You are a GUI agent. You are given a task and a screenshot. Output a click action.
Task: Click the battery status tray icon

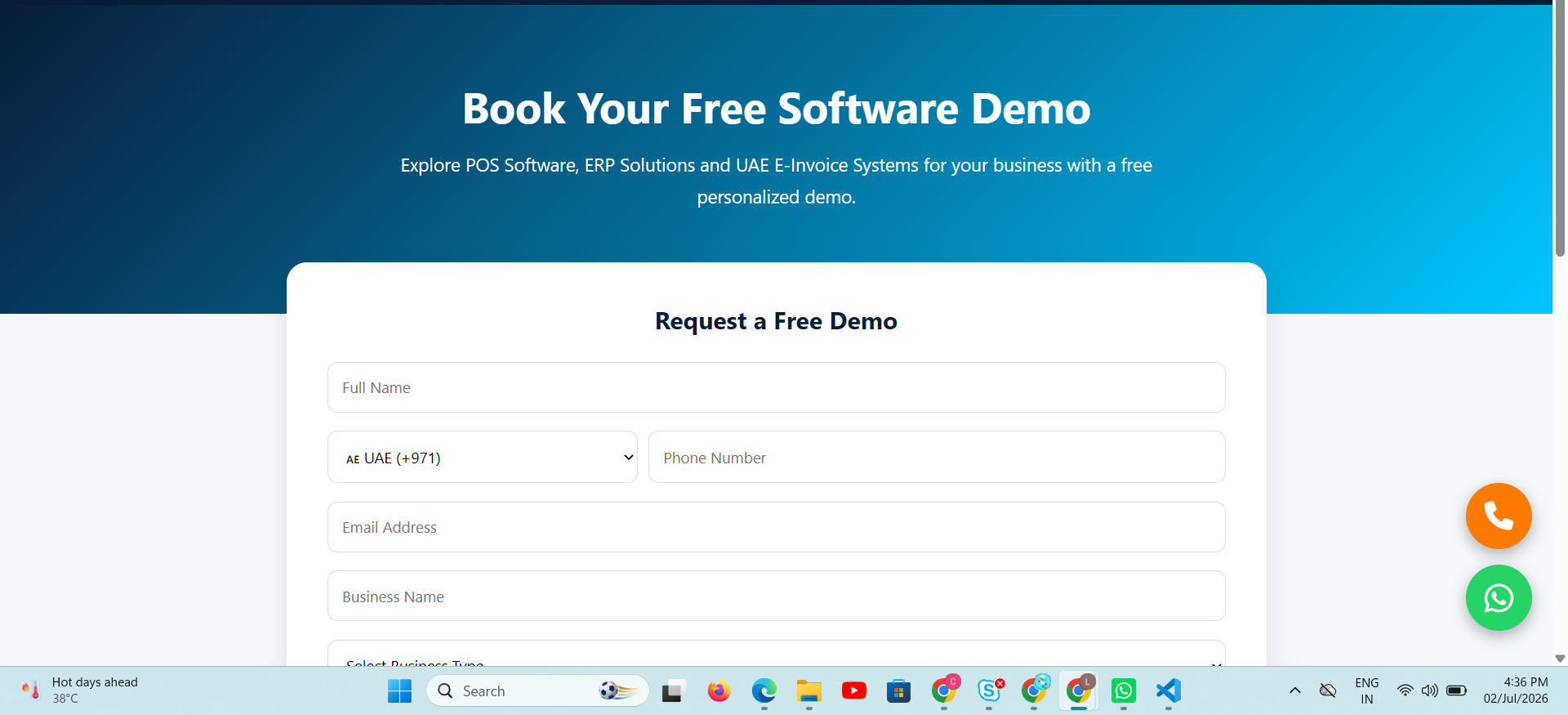1456,691
